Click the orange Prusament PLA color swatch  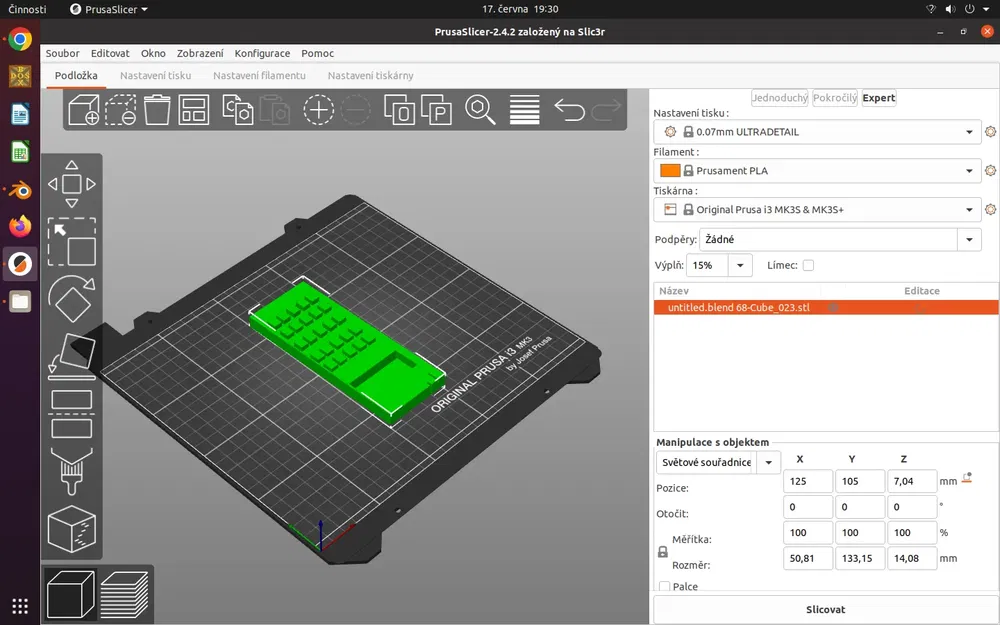tap(670, 170)
